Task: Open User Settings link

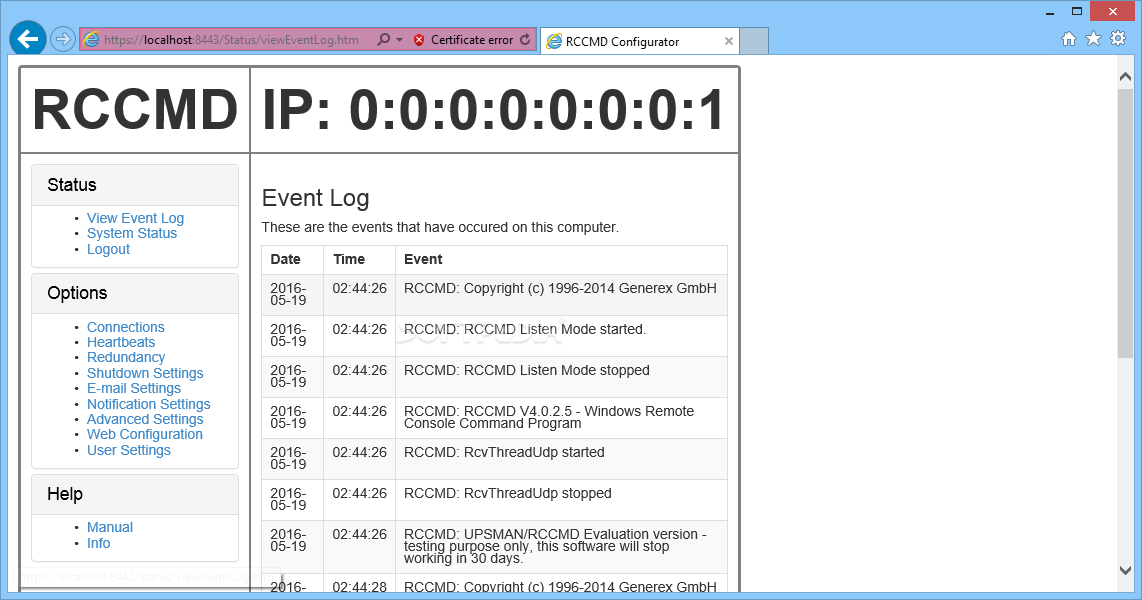Action: pyautogui.click(x=129, y=450)
